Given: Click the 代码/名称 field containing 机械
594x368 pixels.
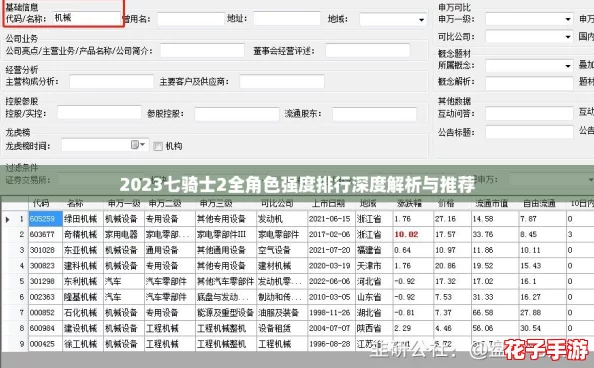Looking at the screenshot, I should 86,18.
